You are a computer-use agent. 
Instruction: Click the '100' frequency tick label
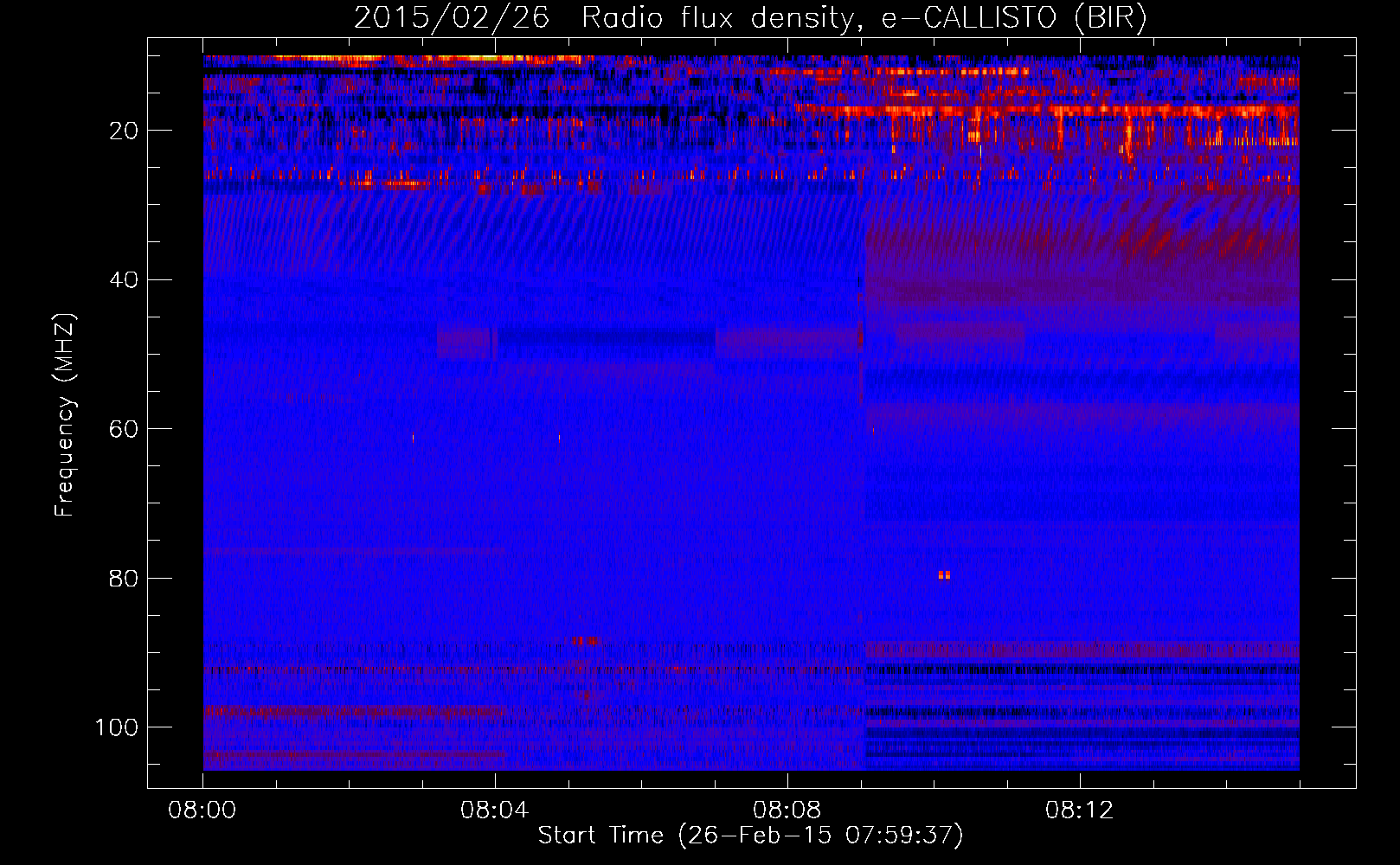tap(117, 727)
